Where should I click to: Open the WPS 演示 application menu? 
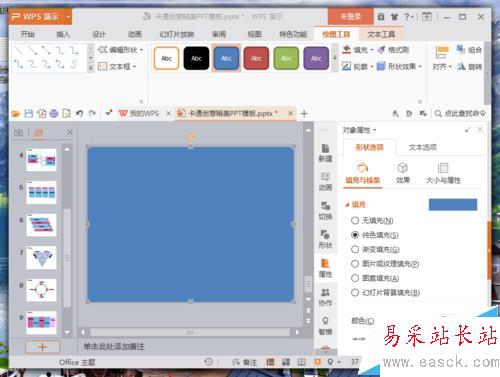(x=40, y=17)
